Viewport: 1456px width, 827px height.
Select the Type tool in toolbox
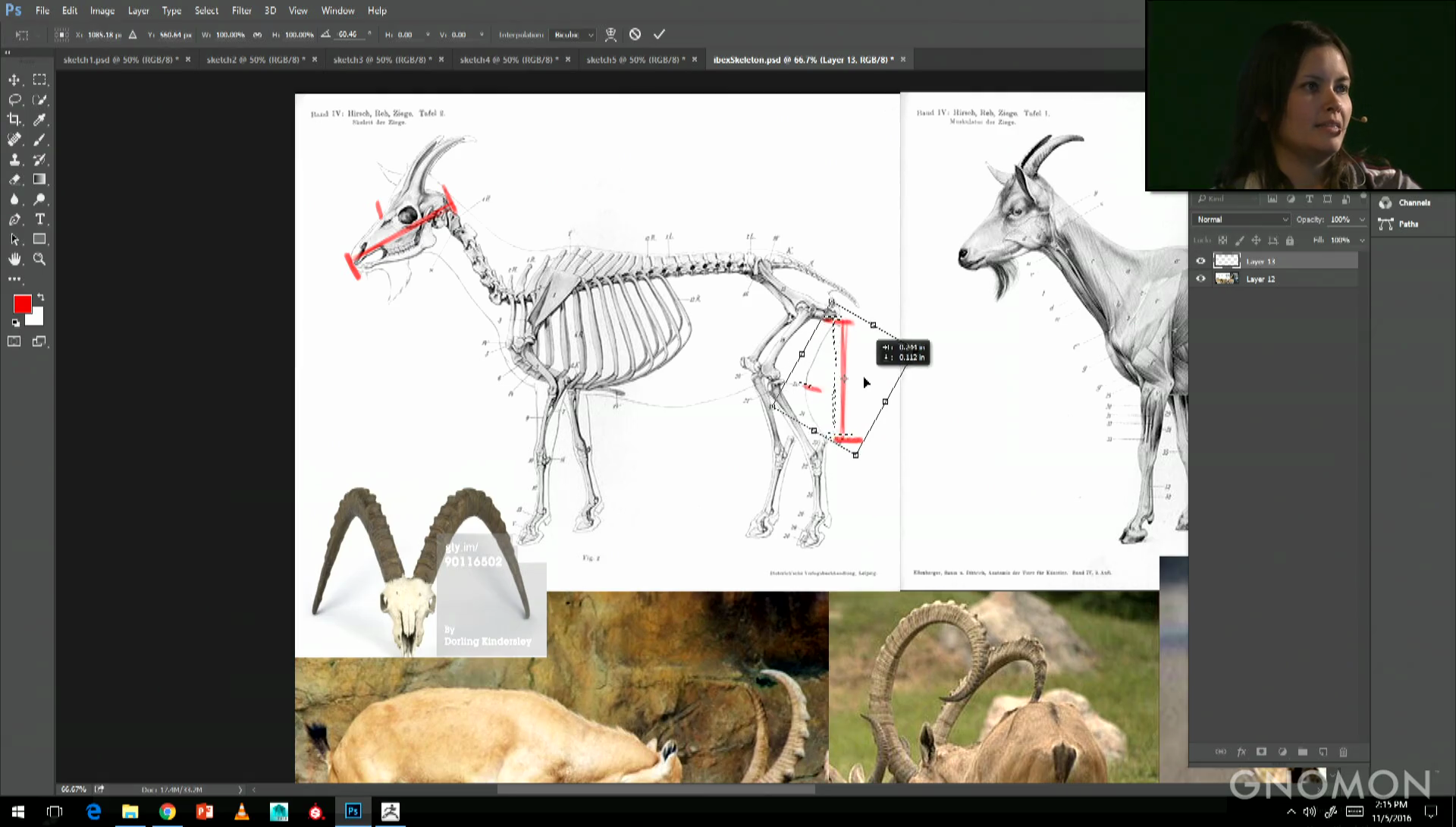[x=39, y=219]
